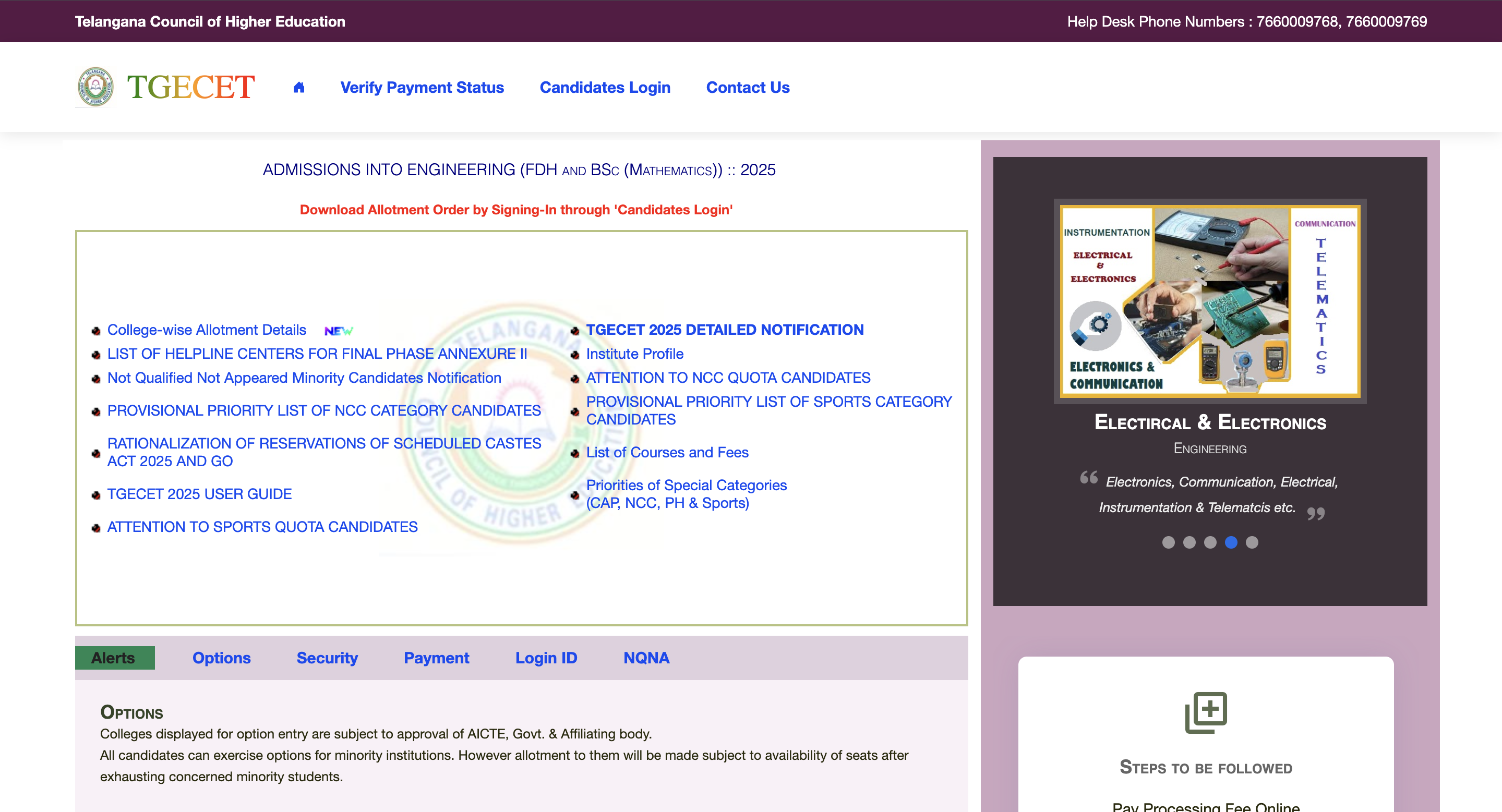Click the Help Desk Phone Numbers text
1502x812 pixels.
(1247, 21)
